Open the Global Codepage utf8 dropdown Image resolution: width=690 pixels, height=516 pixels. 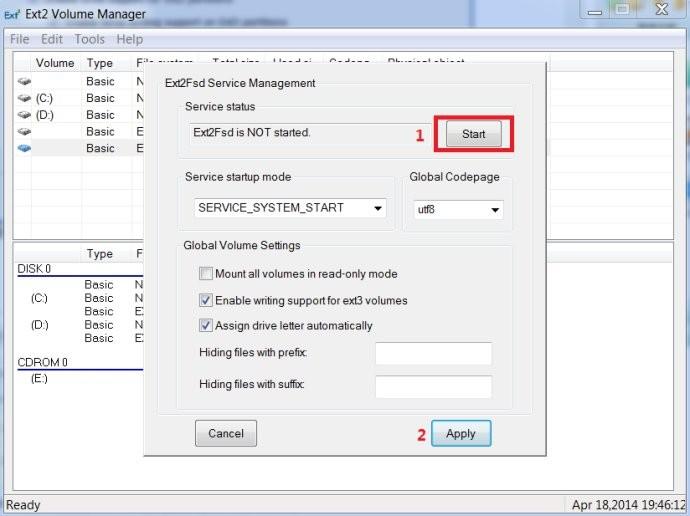tap(458, 210)
